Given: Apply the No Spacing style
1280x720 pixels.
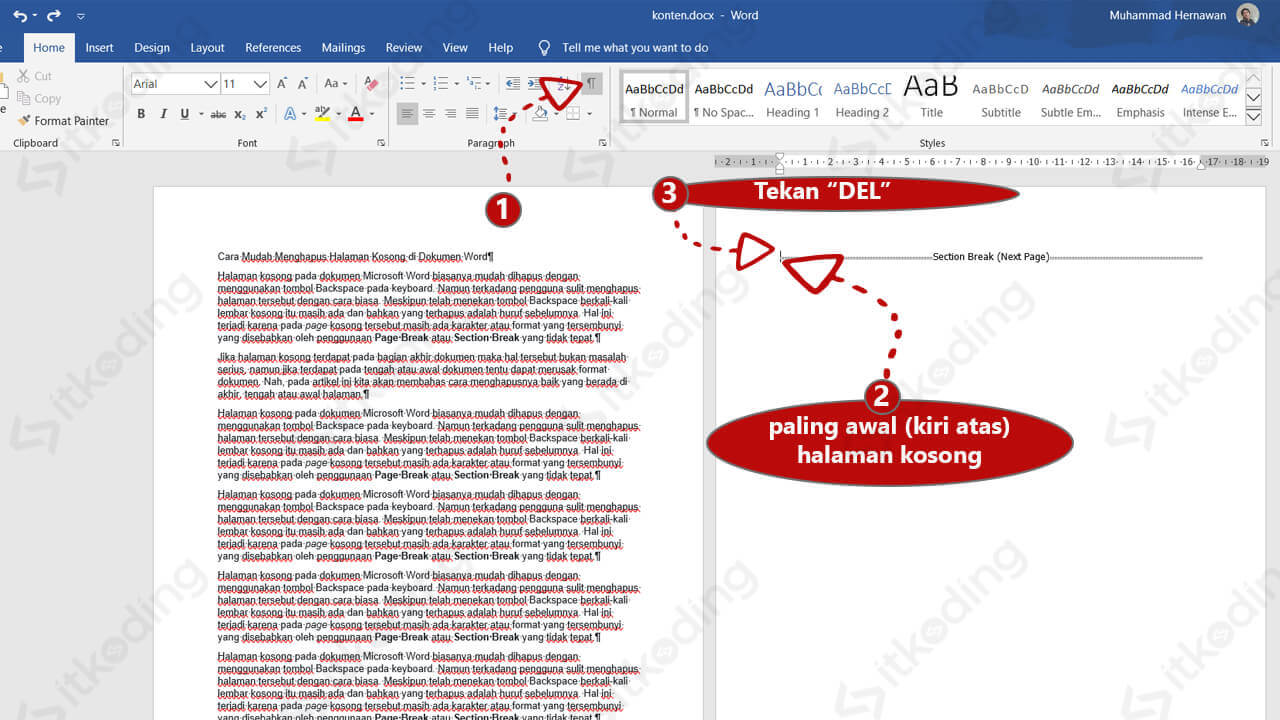Looking at the screenshot, I should tap(724, 97).
